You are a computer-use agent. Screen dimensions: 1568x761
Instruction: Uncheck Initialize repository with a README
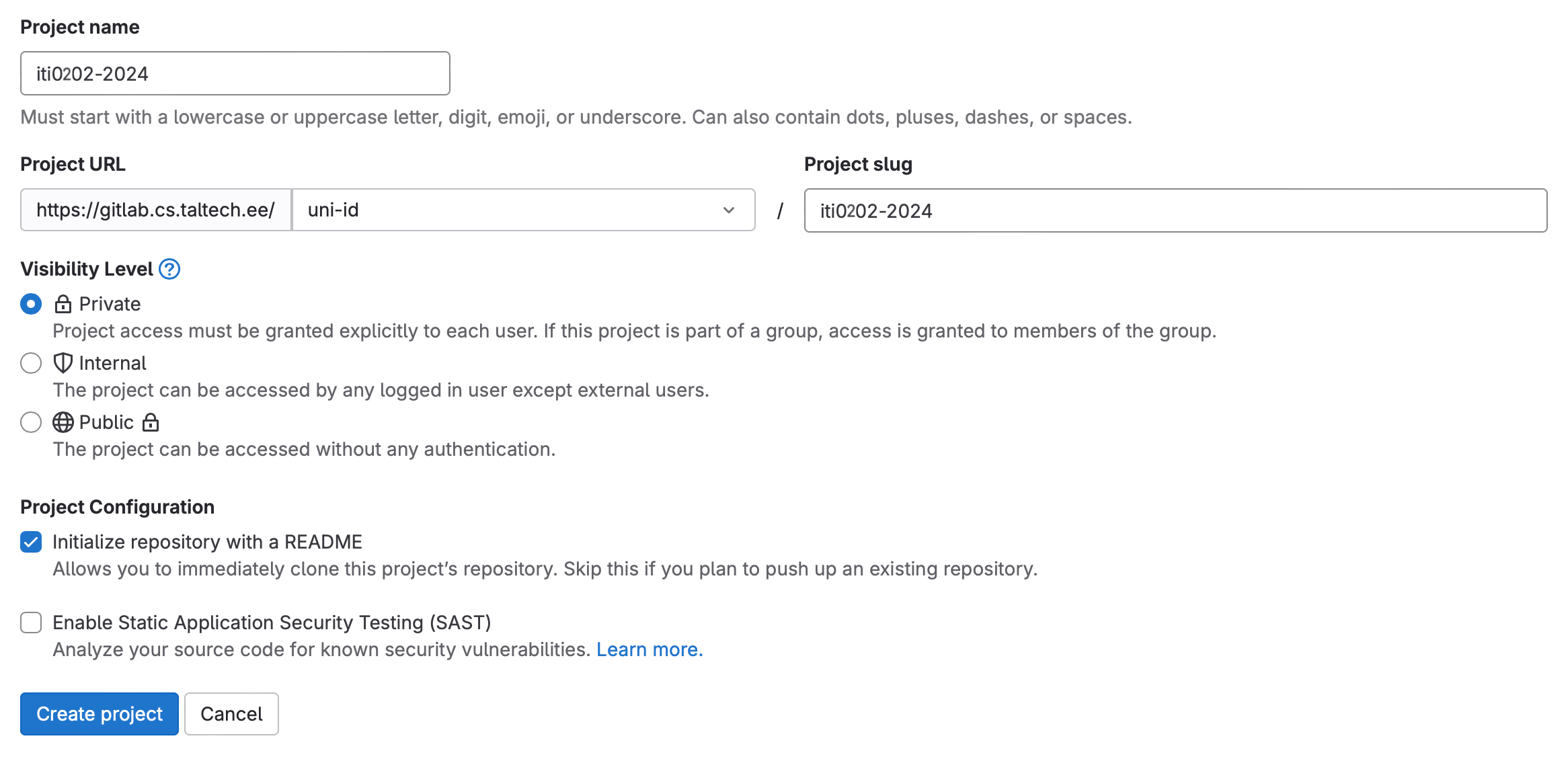coord(31,542)
